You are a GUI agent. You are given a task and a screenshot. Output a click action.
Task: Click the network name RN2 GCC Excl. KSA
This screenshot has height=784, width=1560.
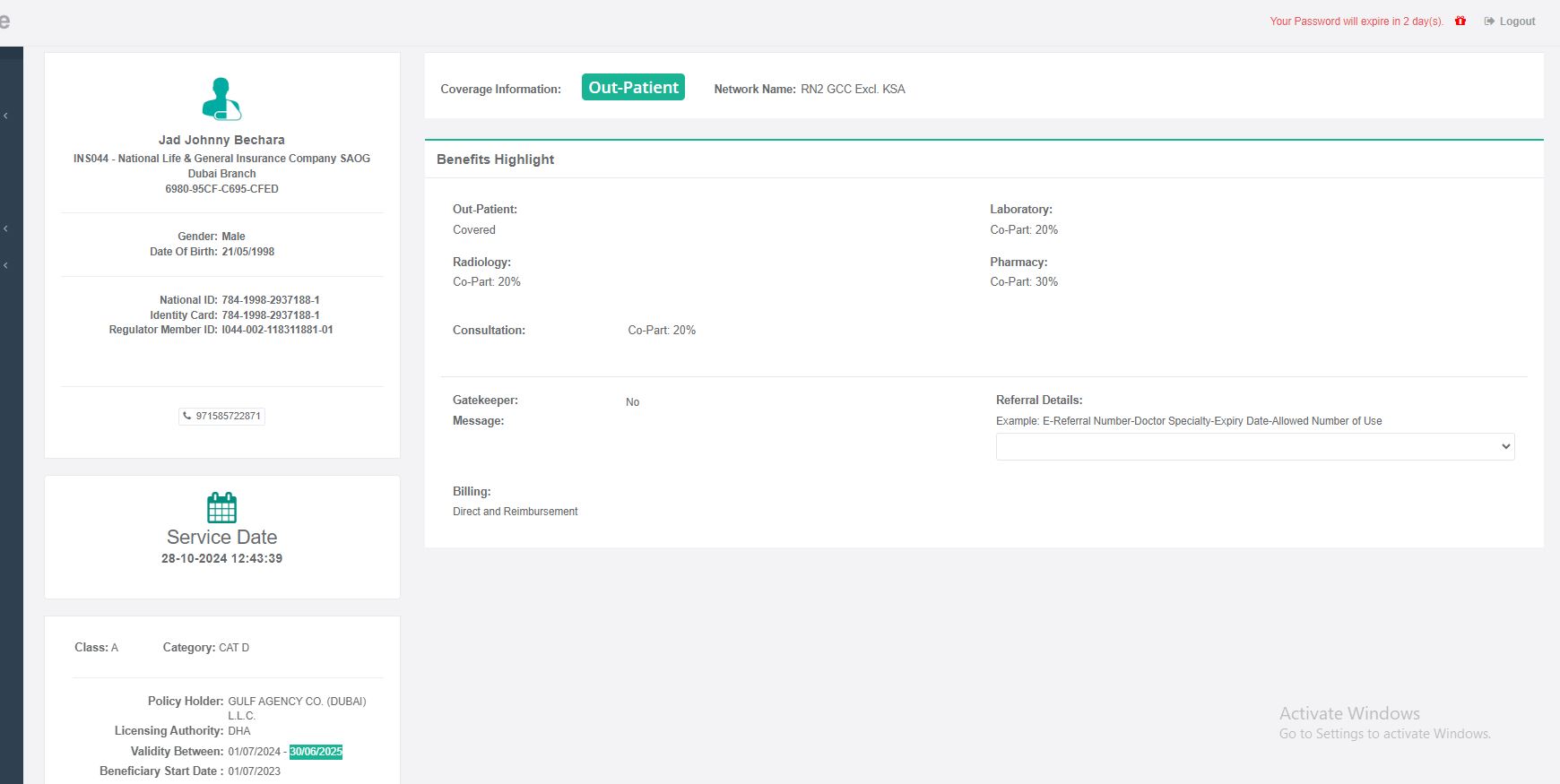853,89
